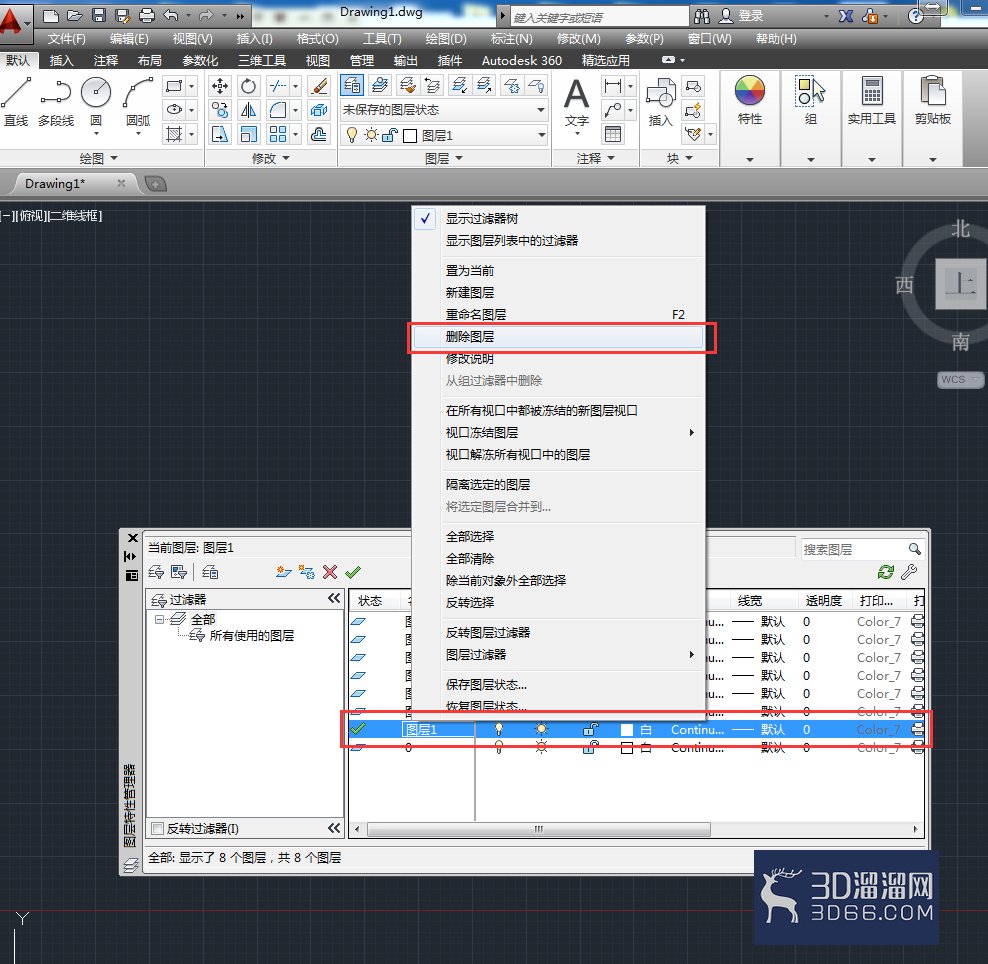Click 隔离选定的图层 in context menu
Screen dimensions: 988x964
pos(558,485)
